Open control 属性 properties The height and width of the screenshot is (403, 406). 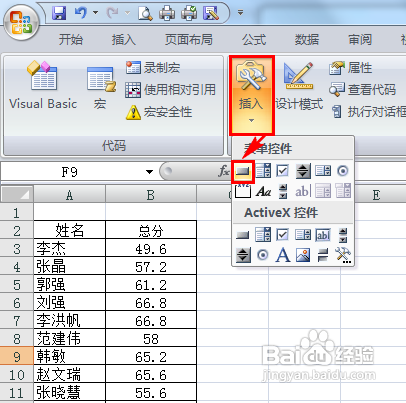click(351, 68)
